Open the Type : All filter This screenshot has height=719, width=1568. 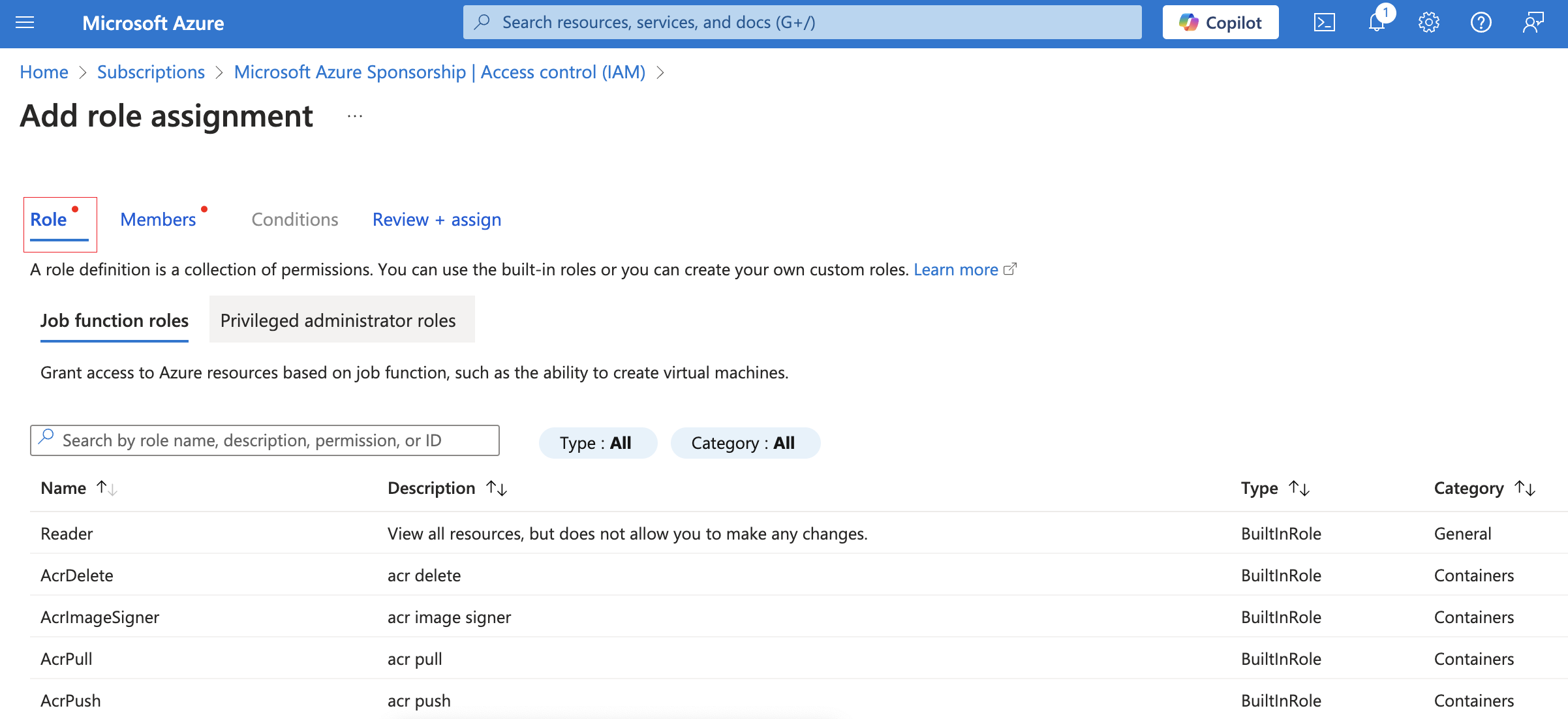[x=597, y=443]
